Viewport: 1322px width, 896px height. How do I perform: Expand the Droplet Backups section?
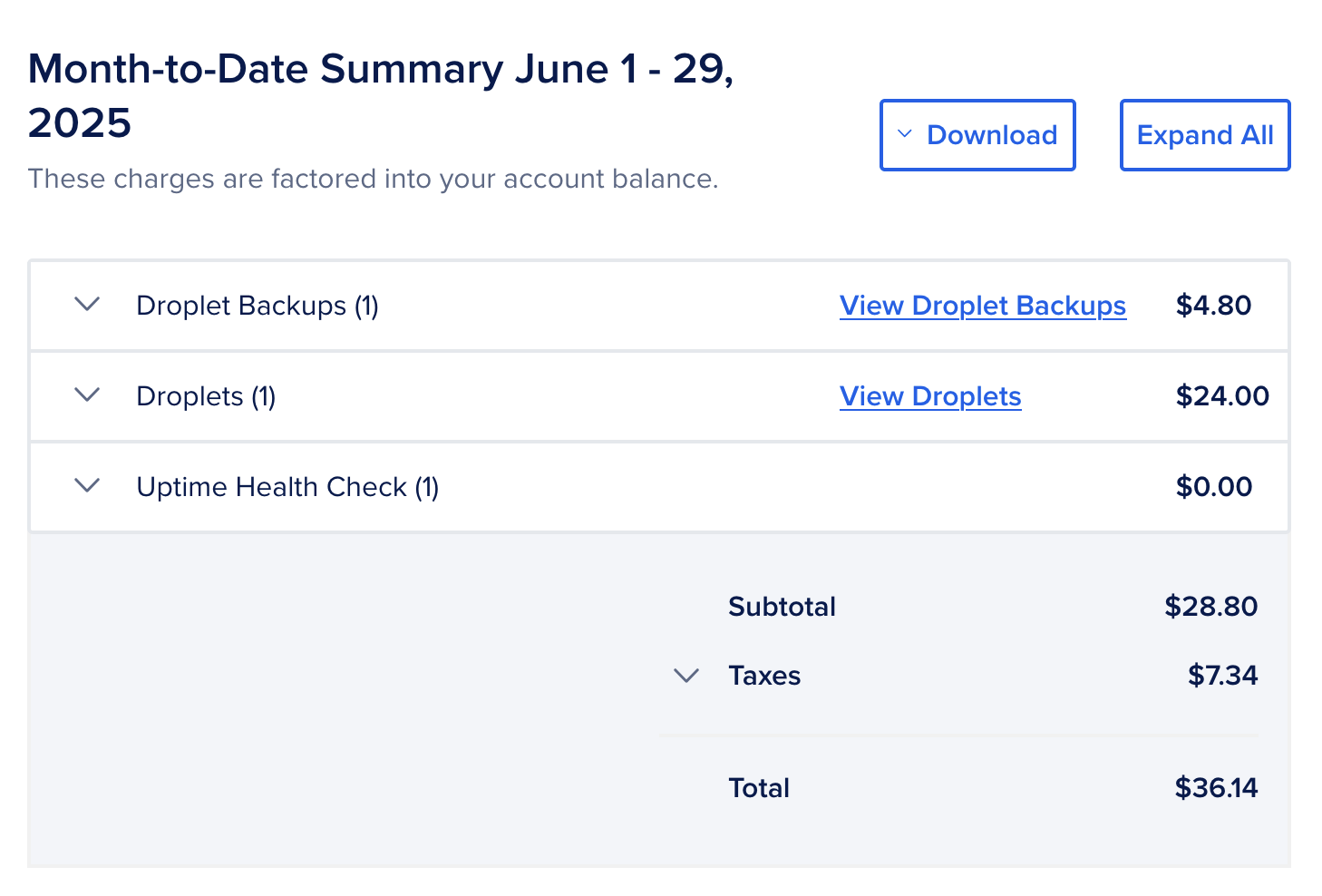pos(87,305)
